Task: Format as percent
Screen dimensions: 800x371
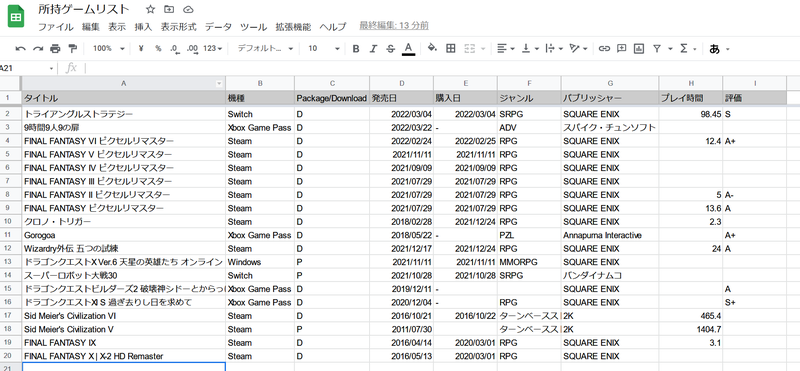Action: 158,48
